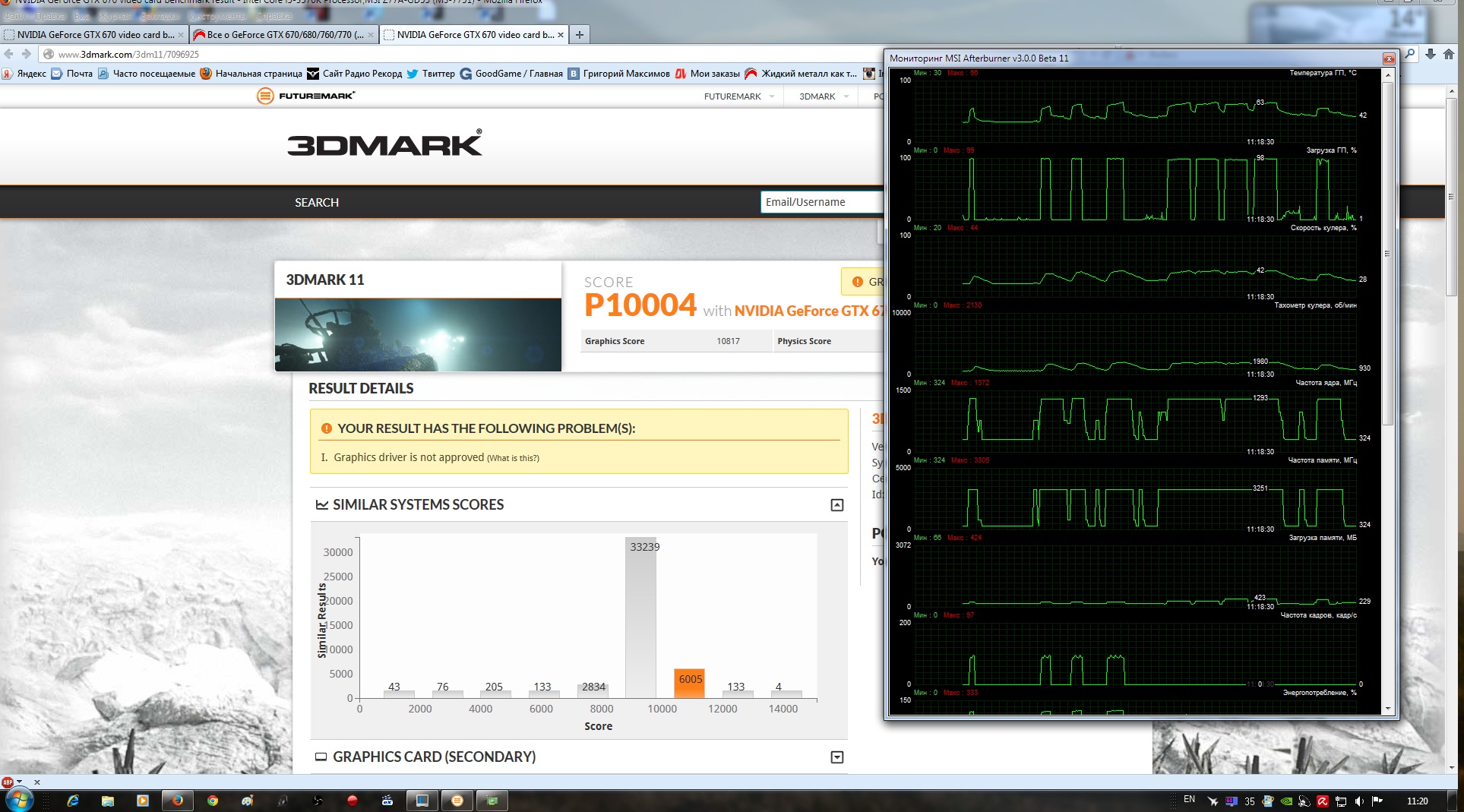Collapse the Similar Systems Scores section
This screenshot has width=1464, height=812.
pos(836,505)
